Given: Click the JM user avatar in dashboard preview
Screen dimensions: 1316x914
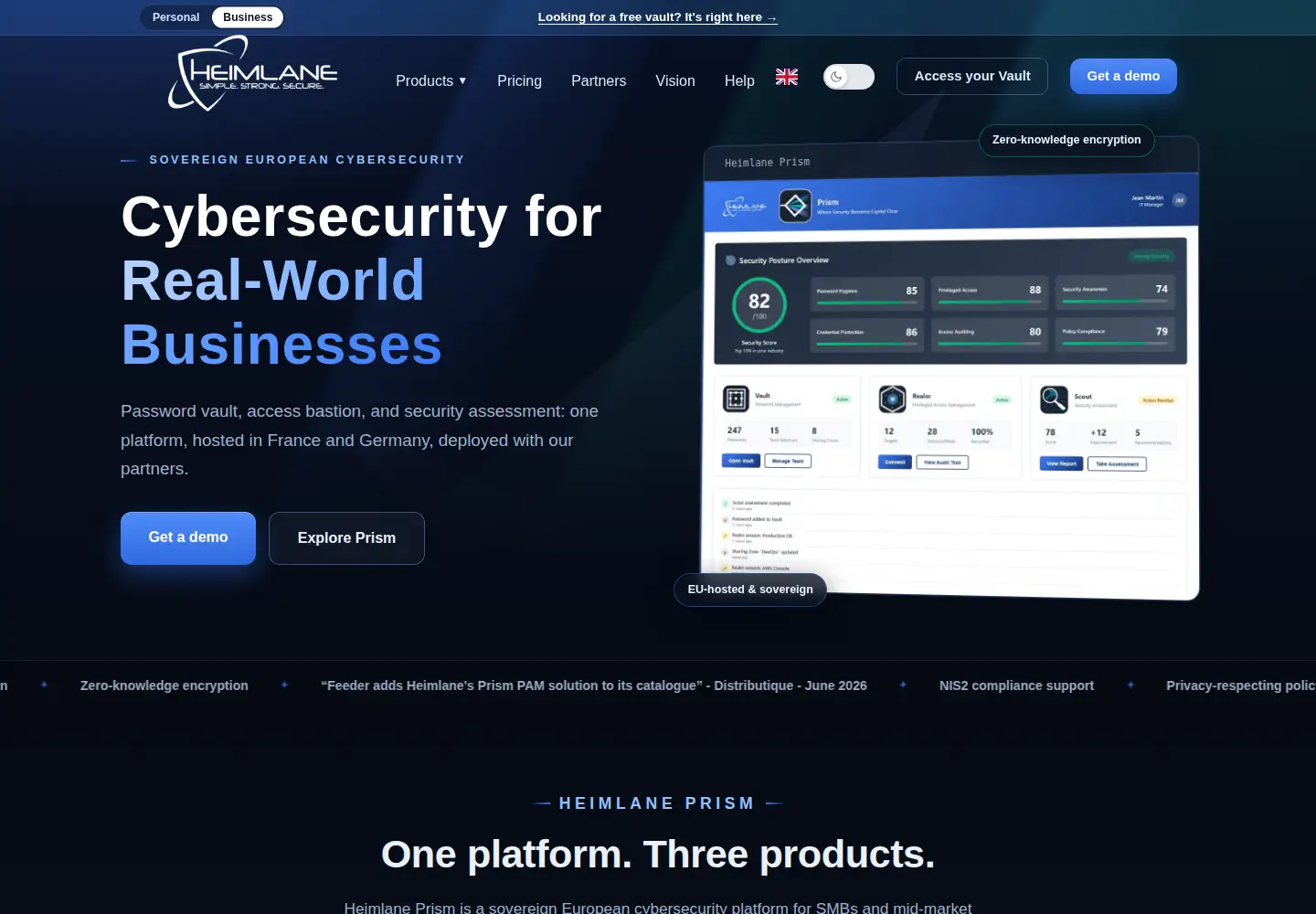Looking at the screenshot, I should click(x=1179, y=200).
